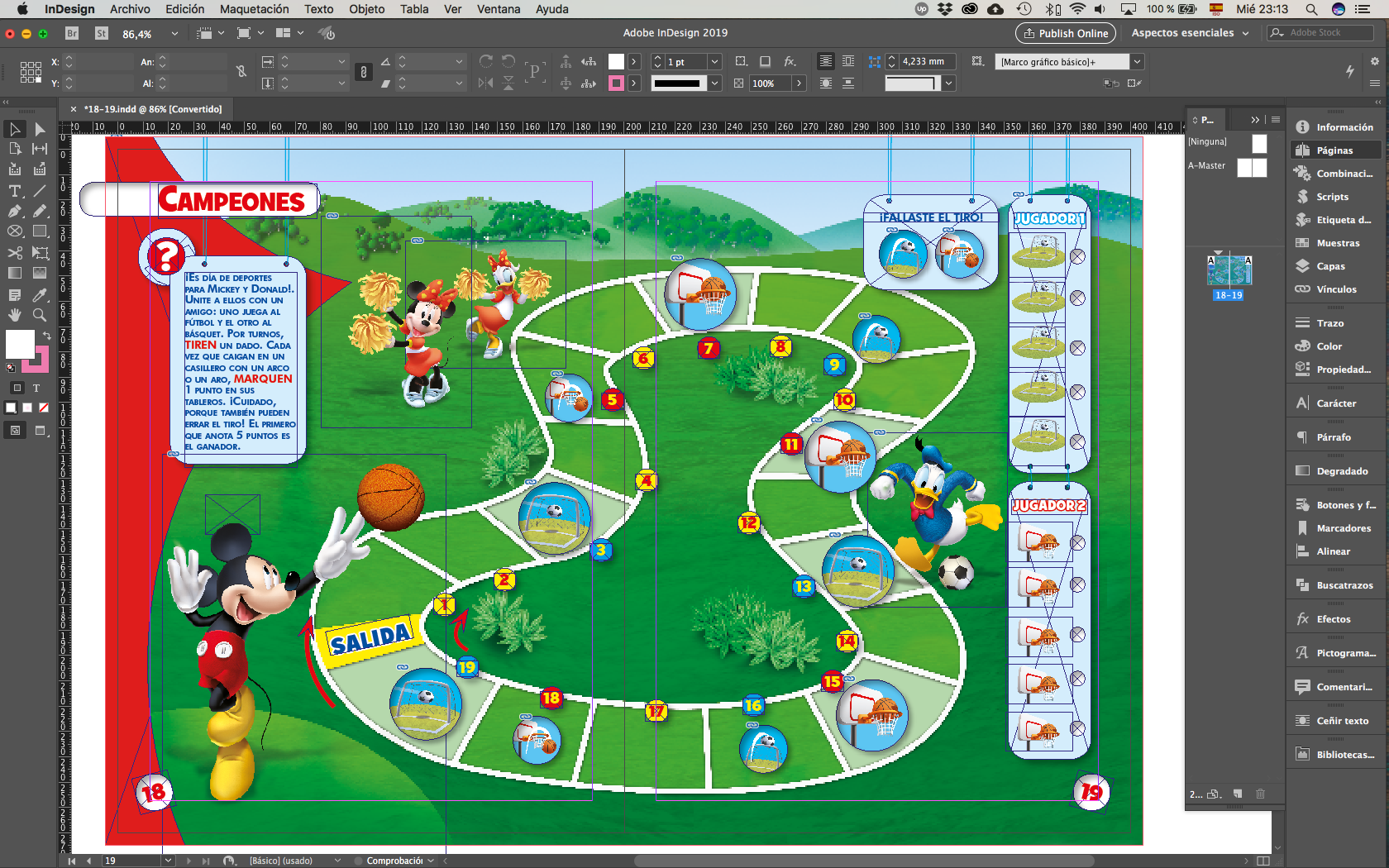Screen dimensions: 1389x868
Task: Open the Maquetación menu
Action: [254, 9]
